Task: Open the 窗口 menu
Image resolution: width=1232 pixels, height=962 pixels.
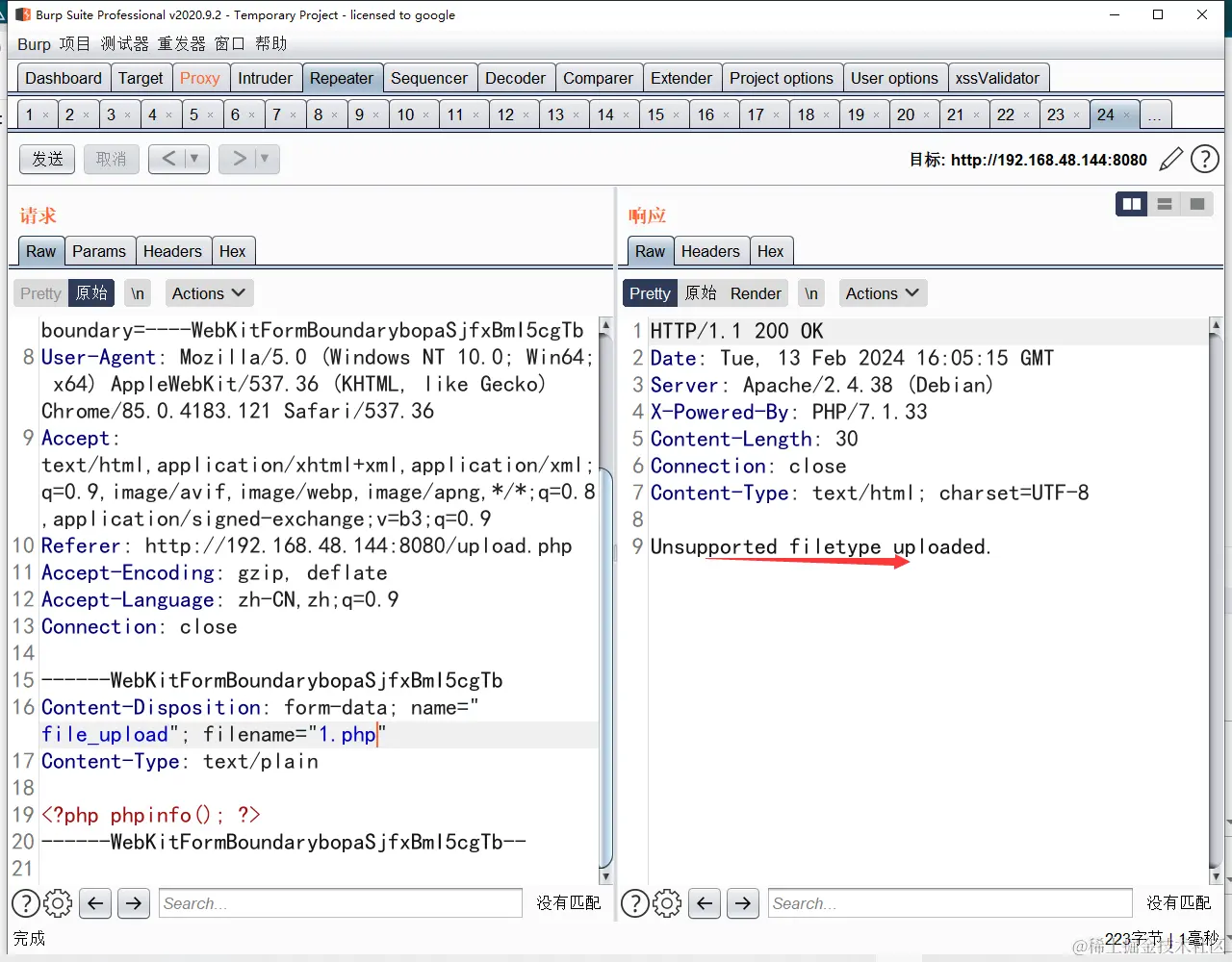Action: (x=230, y=44)
